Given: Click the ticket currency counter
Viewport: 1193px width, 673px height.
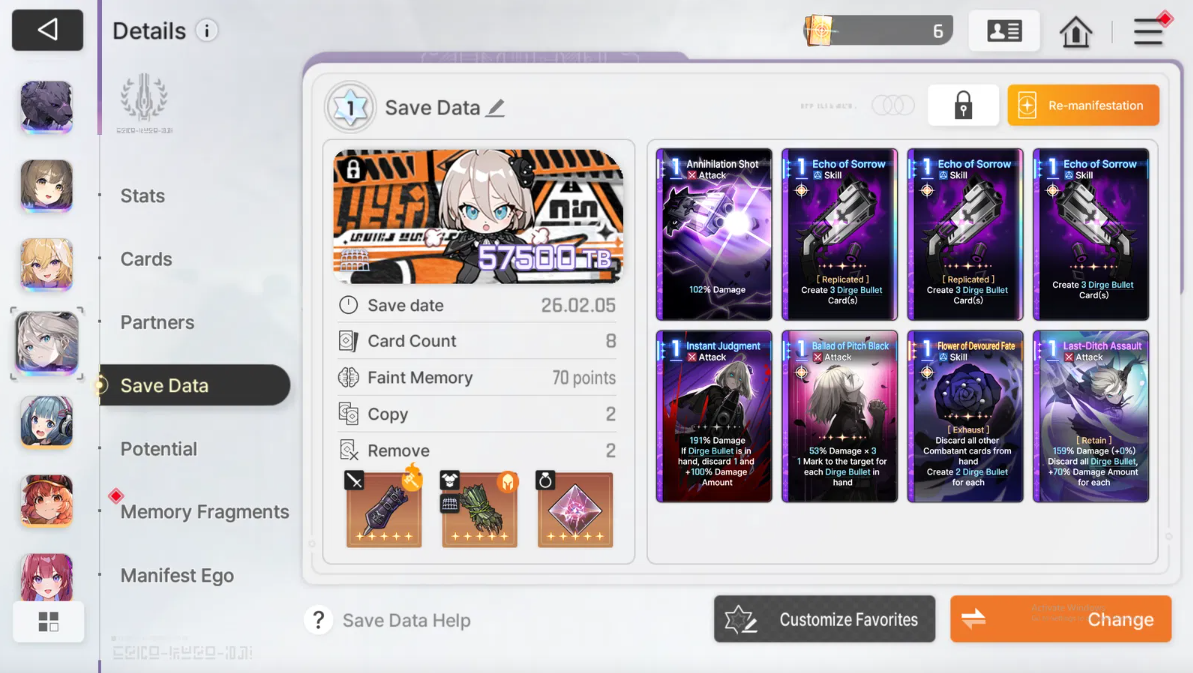Looking at the screenshot, I should [878, 31].
